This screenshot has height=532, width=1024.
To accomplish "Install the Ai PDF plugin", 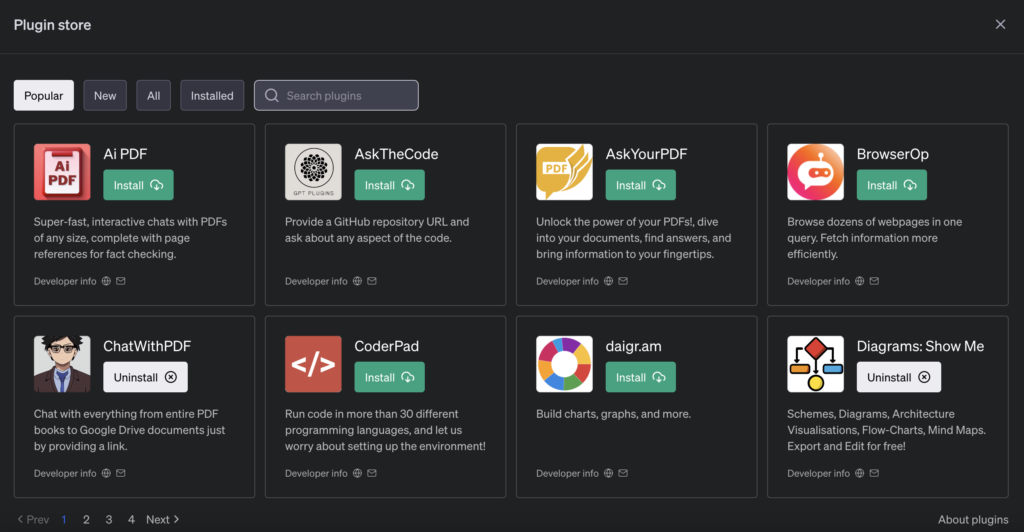I will click(138, 185).
